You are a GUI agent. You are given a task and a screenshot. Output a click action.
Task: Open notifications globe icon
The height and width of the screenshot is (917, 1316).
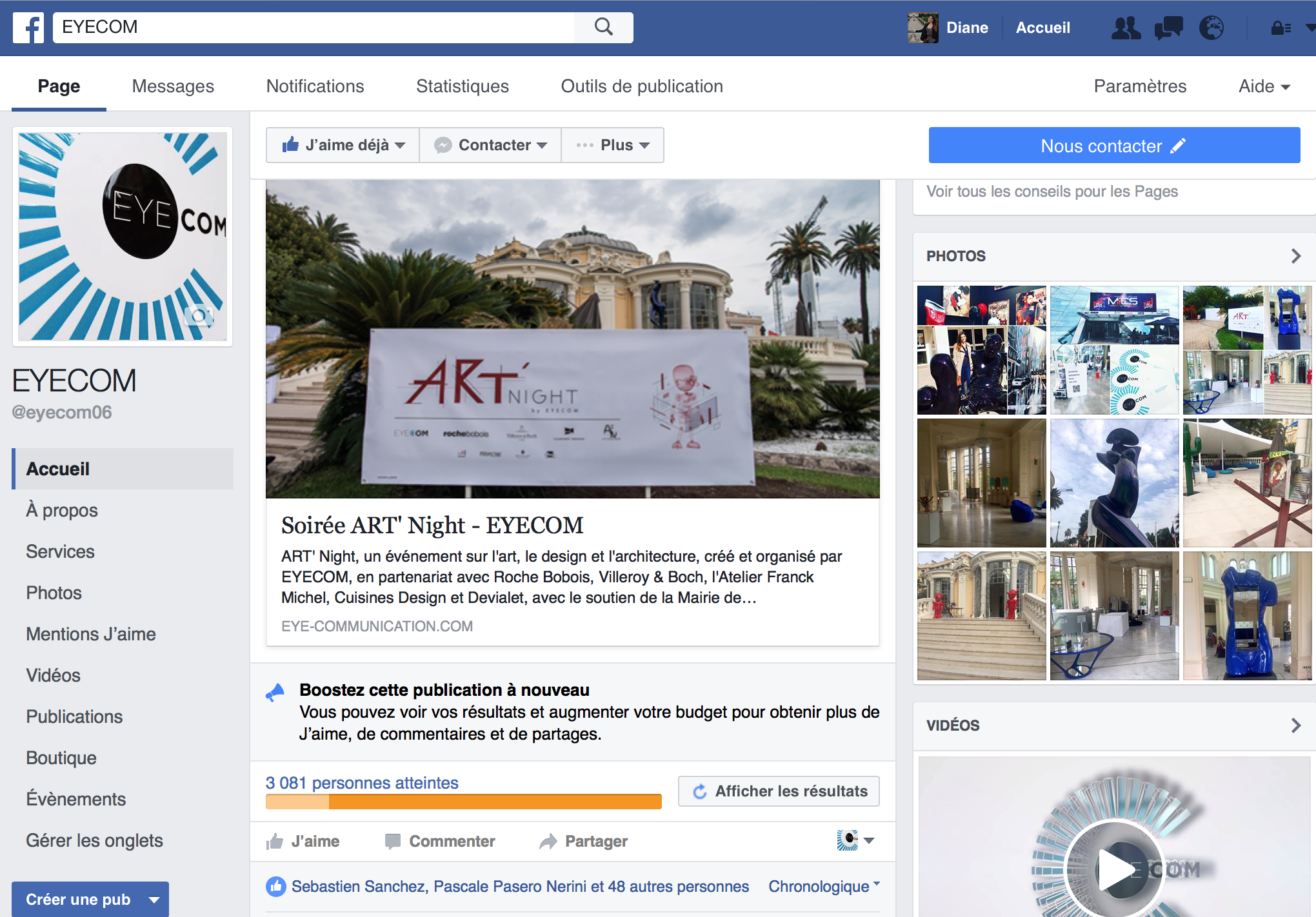1211,28
